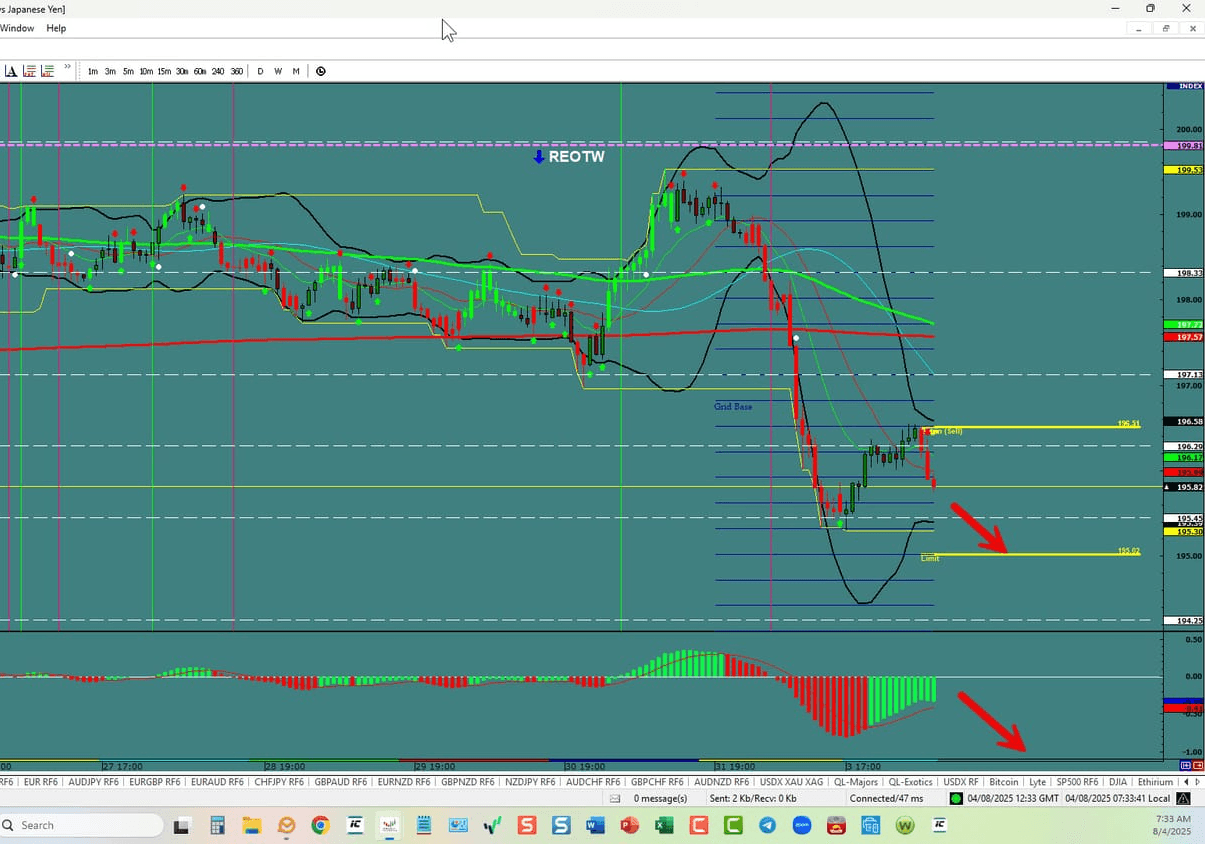Switch to the Weekly (W) chart timeframe
This screenshot has width=1205, height=844.
[x=278, y=71]
